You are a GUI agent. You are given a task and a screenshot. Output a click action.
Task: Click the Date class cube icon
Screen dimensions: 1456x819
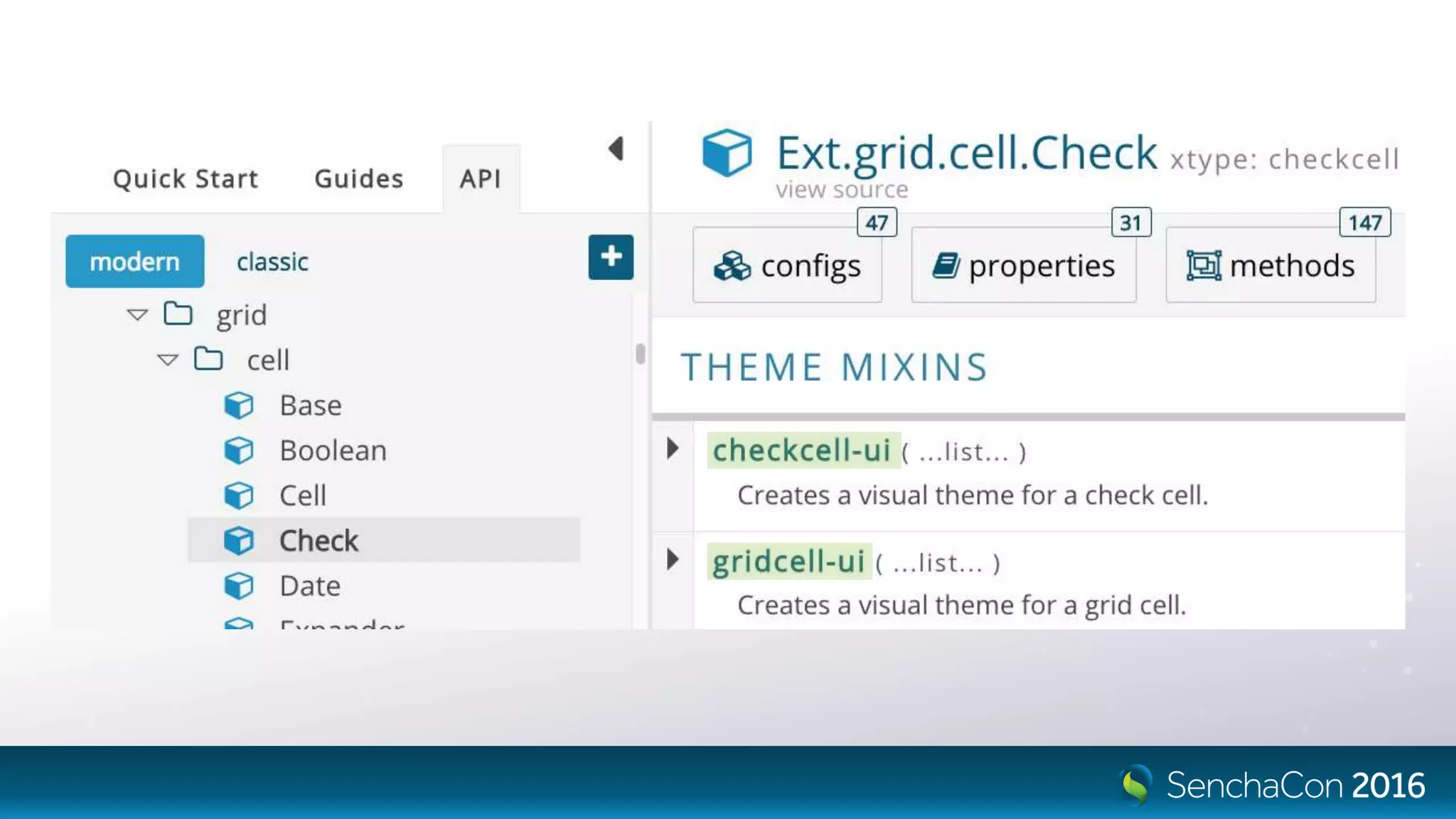click(x=239, y=586)
